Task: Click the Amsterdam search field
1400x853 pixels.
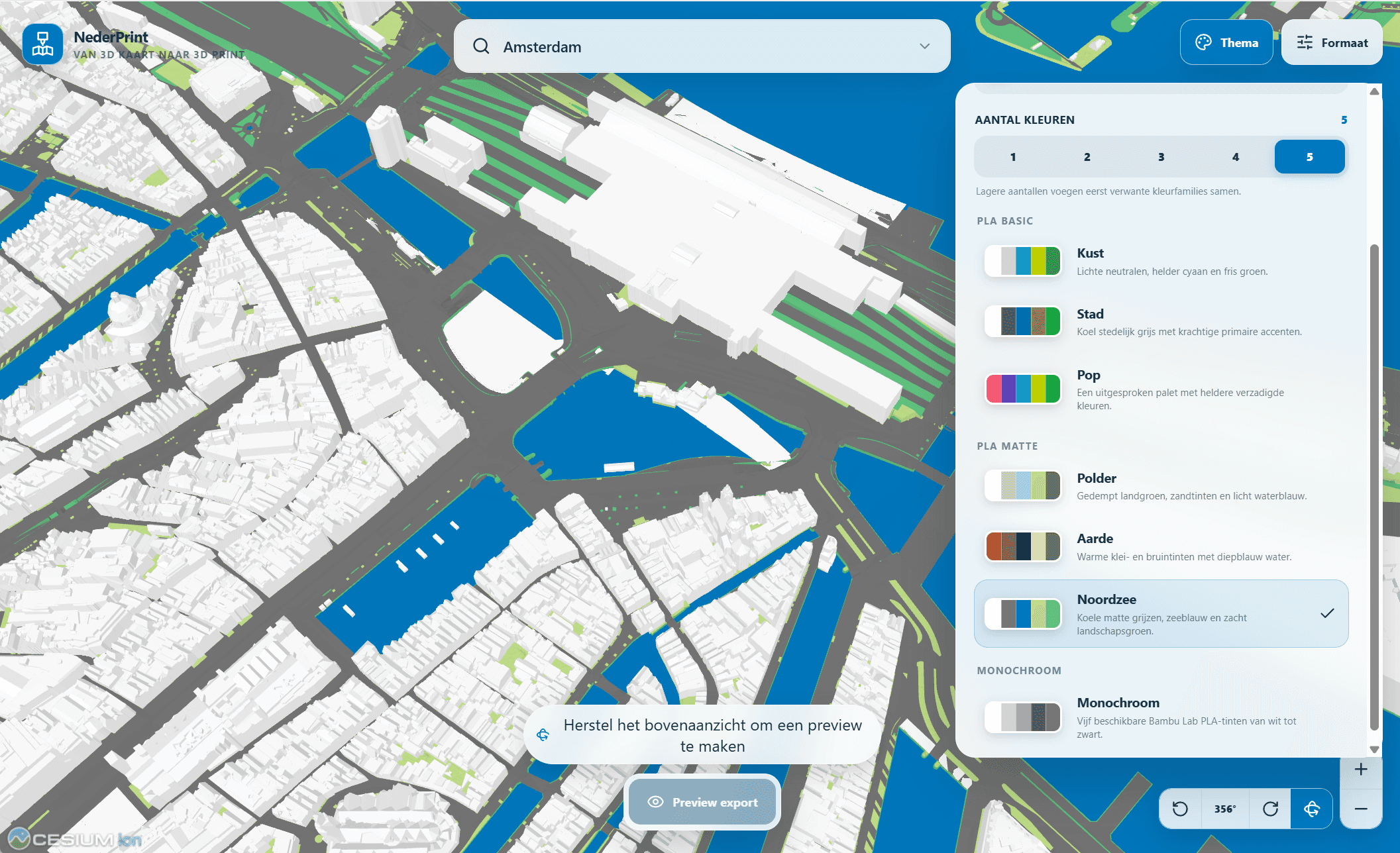Action: pos(702,46)
